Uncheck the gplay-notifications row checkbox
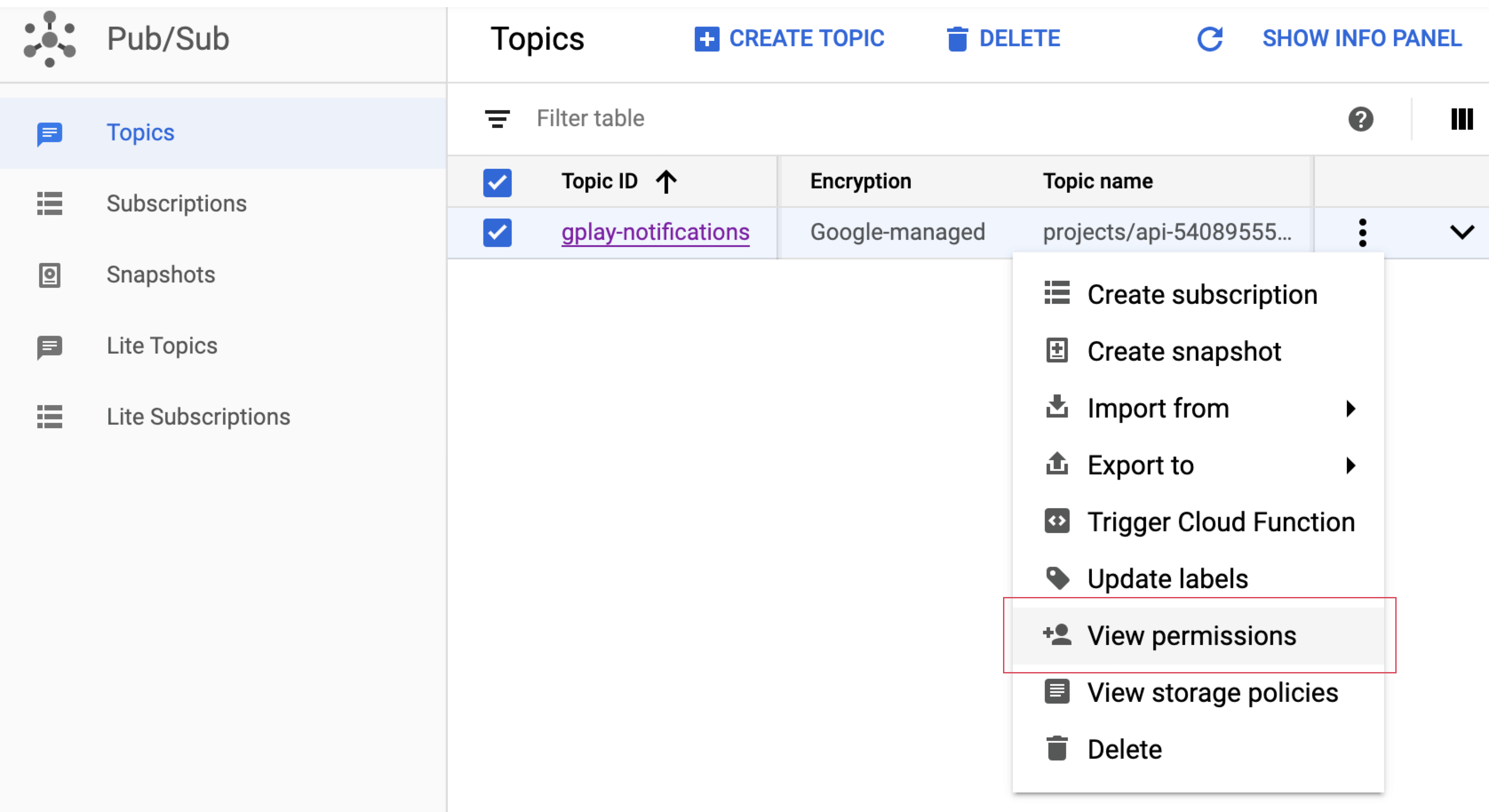Viewport: 1489px width, 812px height. click(497, 232)
